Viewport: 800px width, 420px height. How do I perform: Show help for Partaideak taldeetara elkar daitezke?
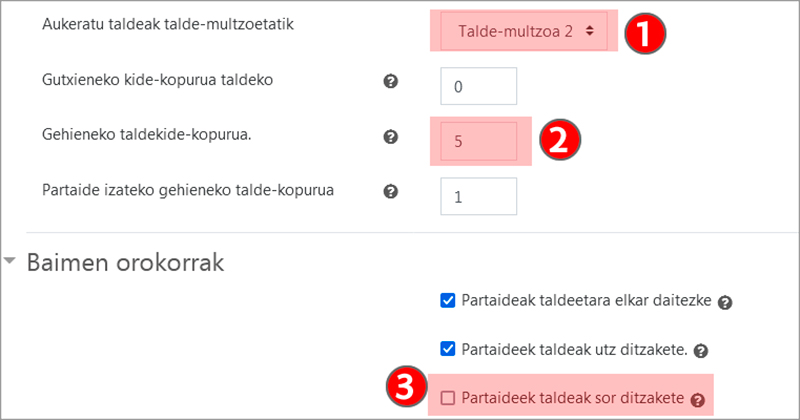tap(724, 302)
